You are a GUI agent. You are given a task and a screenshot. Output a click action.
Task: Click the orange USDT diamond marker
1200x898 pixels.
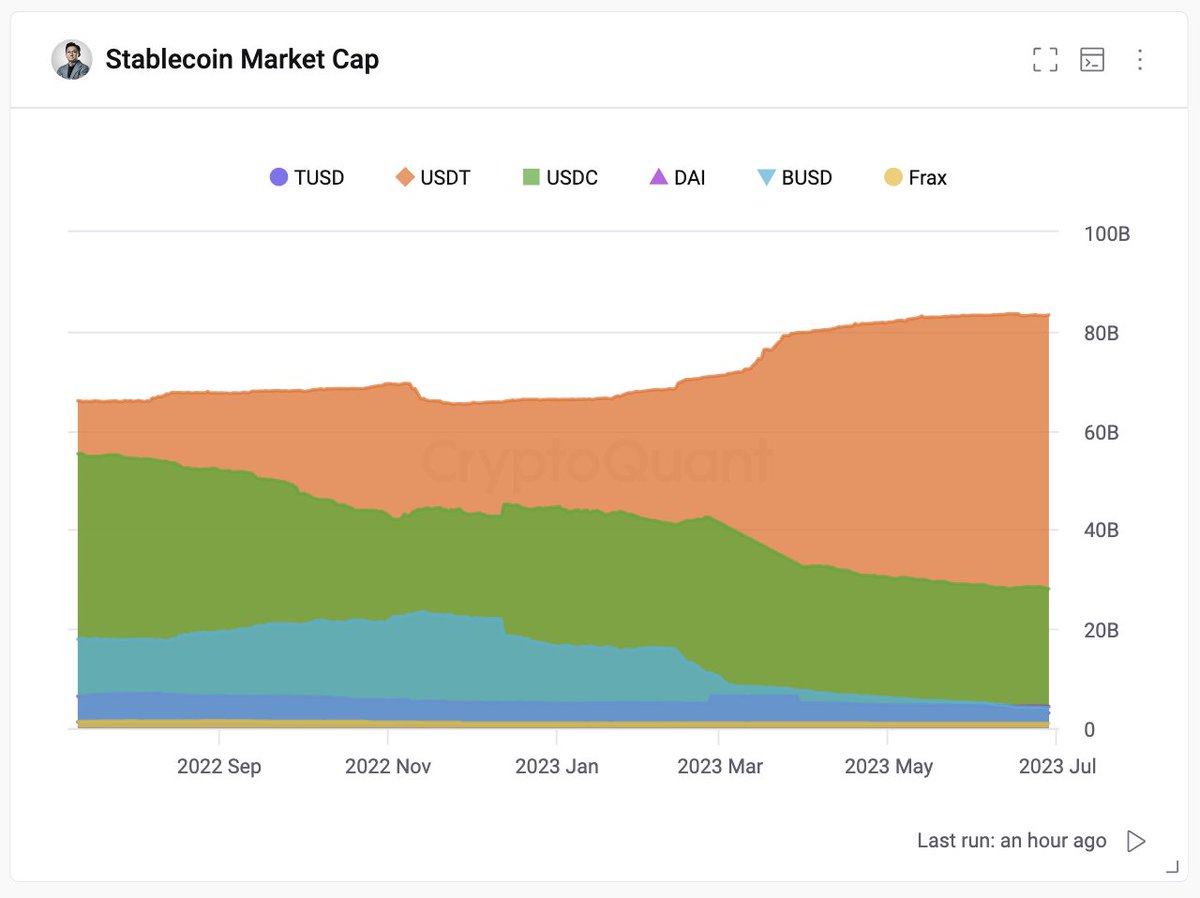(x=405, y=178)
